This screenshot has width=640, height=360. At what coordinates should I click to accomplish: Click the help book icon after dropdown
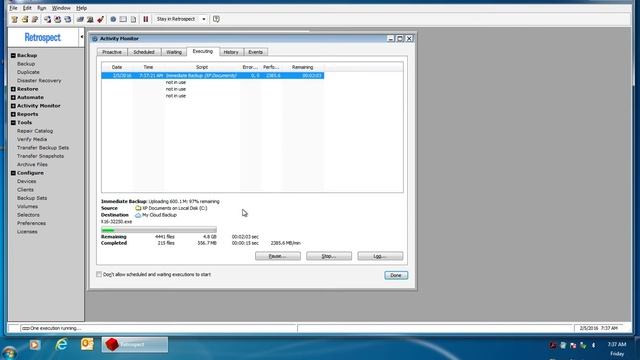(x=216, y=19)
